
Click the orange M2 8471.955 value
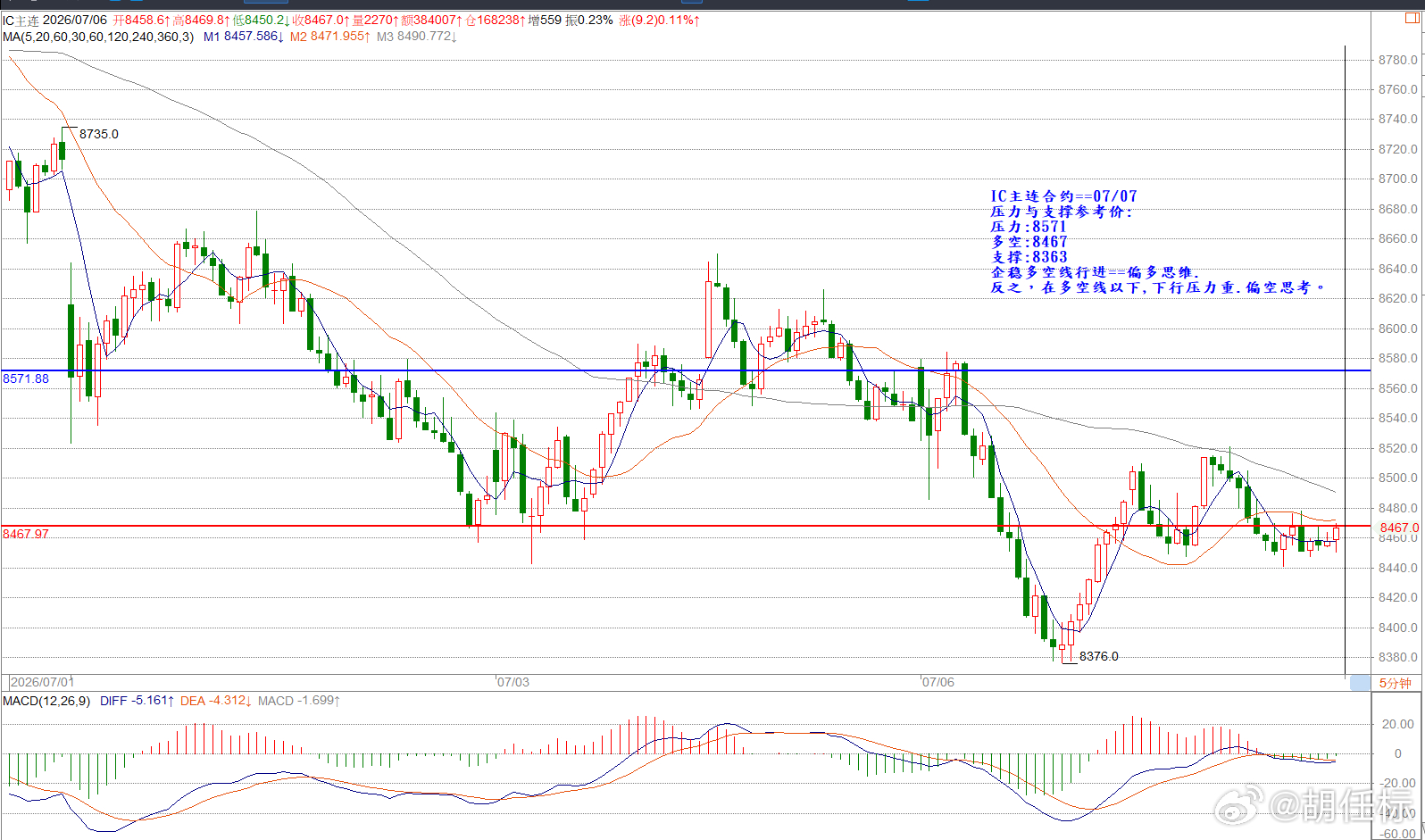pyautogui.click(x=330, y=37)
